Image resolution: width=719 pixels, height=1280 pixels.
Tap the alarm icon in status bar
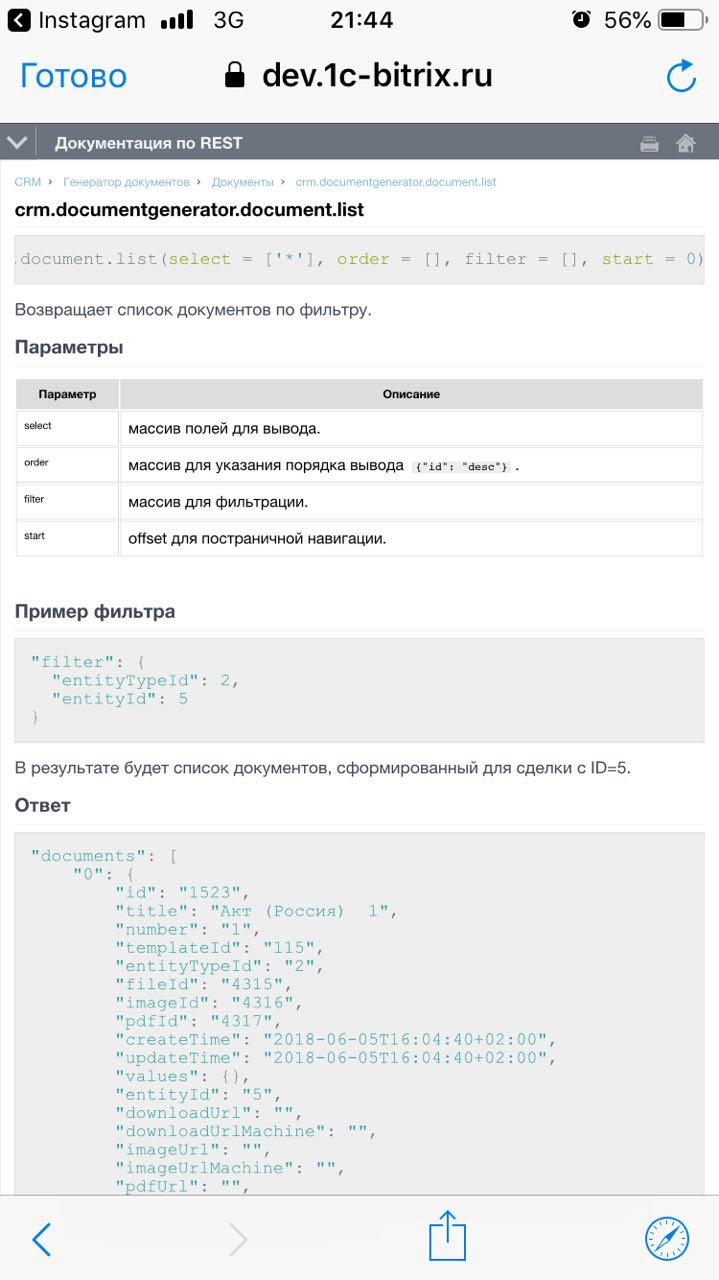point(581,20)
